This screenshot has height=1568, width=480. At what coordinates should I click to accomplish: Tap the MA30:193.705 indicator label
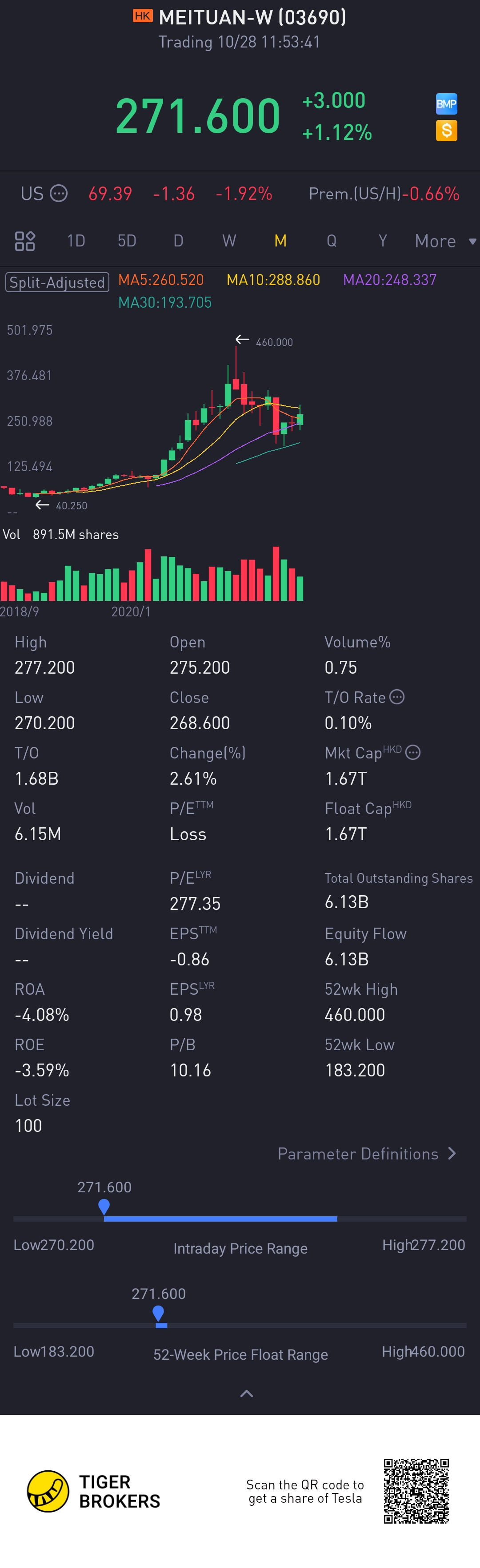(x=165, y=302)
